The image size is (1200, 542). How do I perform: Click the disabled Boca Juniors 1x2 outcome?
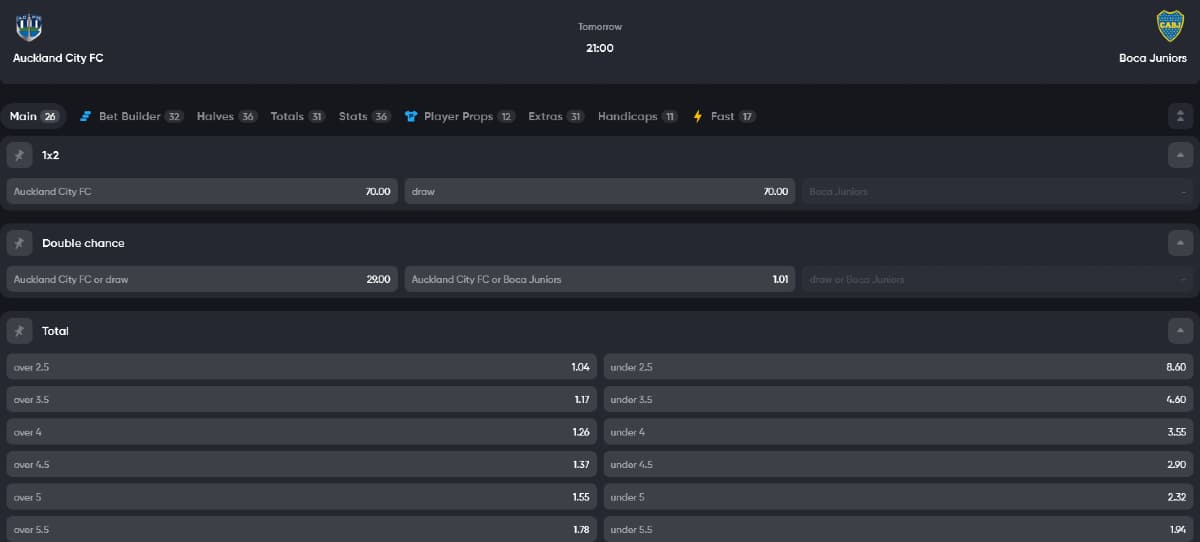tap(997, 191)
